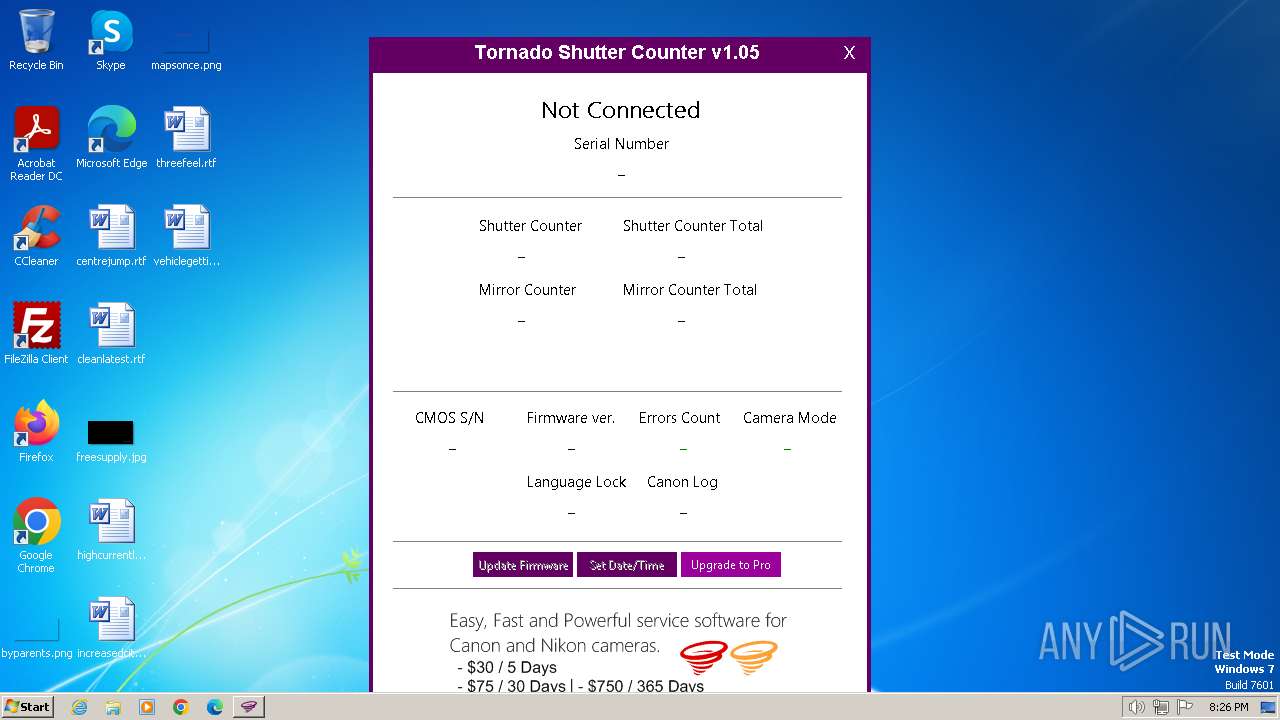Open Acrobat Reader DC shortcut
This screenshot has width=1280, height=720.
point(36,144)
